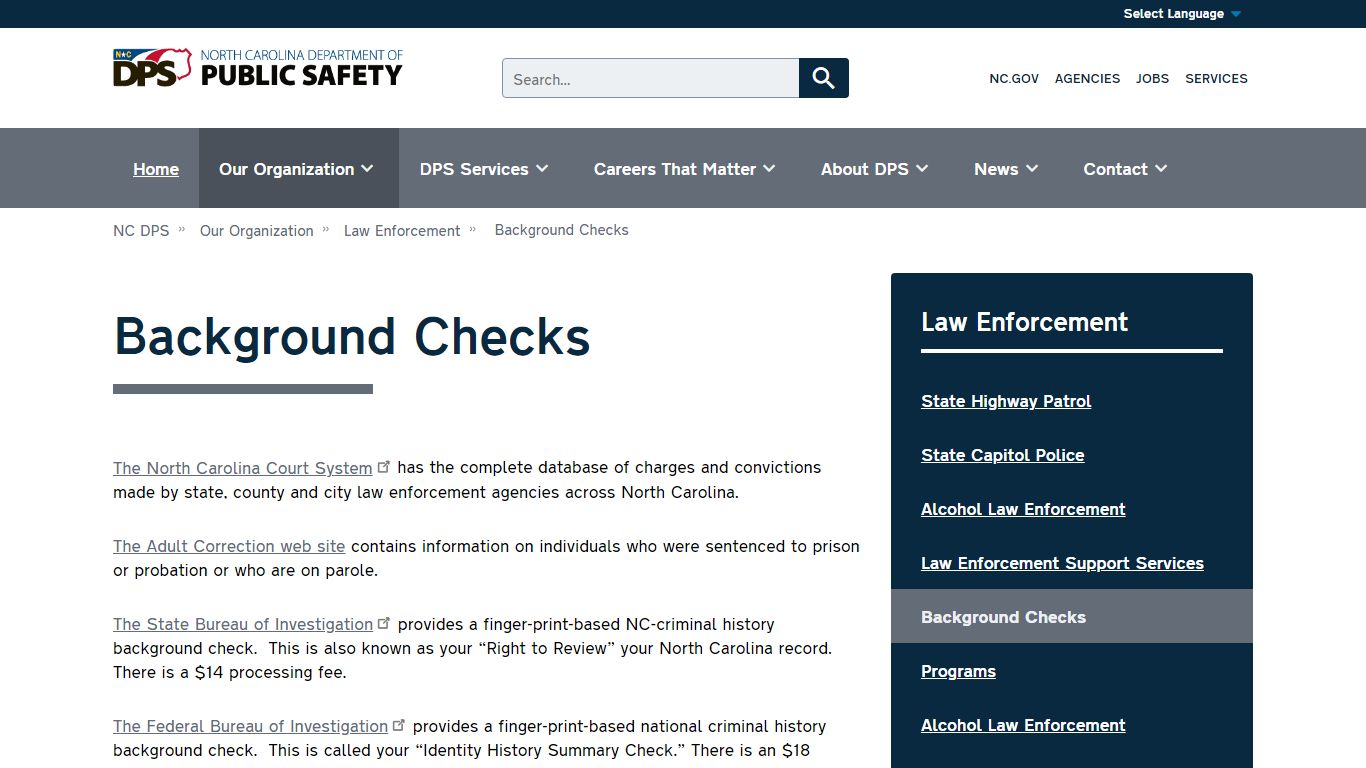
Task: Focus the Search input field
Action: click(x=651, y=78)
